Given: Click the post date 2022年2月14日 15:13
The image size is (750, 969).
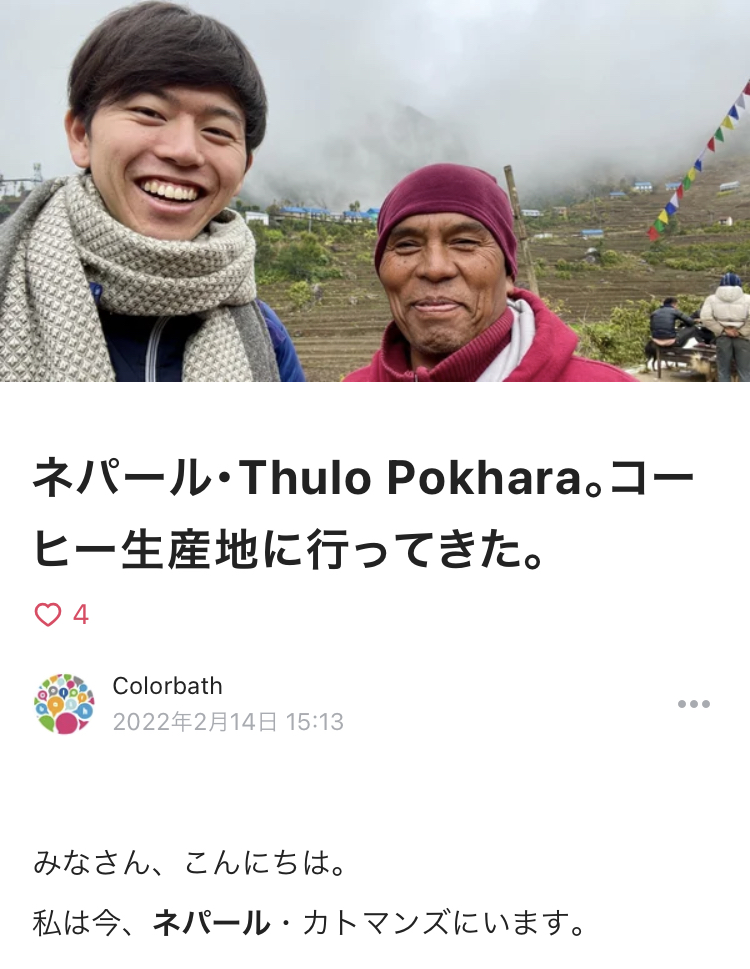Looking at the screenshot, I should pyautogui.click(x=228, y=722).
